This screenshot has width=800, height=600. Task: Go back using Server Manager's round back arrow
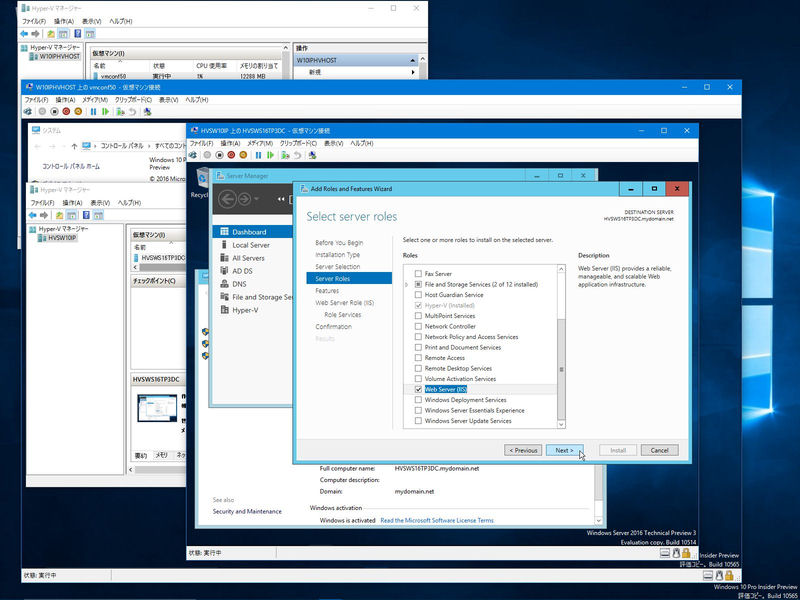pyautogui.click(x=227, y=198)
